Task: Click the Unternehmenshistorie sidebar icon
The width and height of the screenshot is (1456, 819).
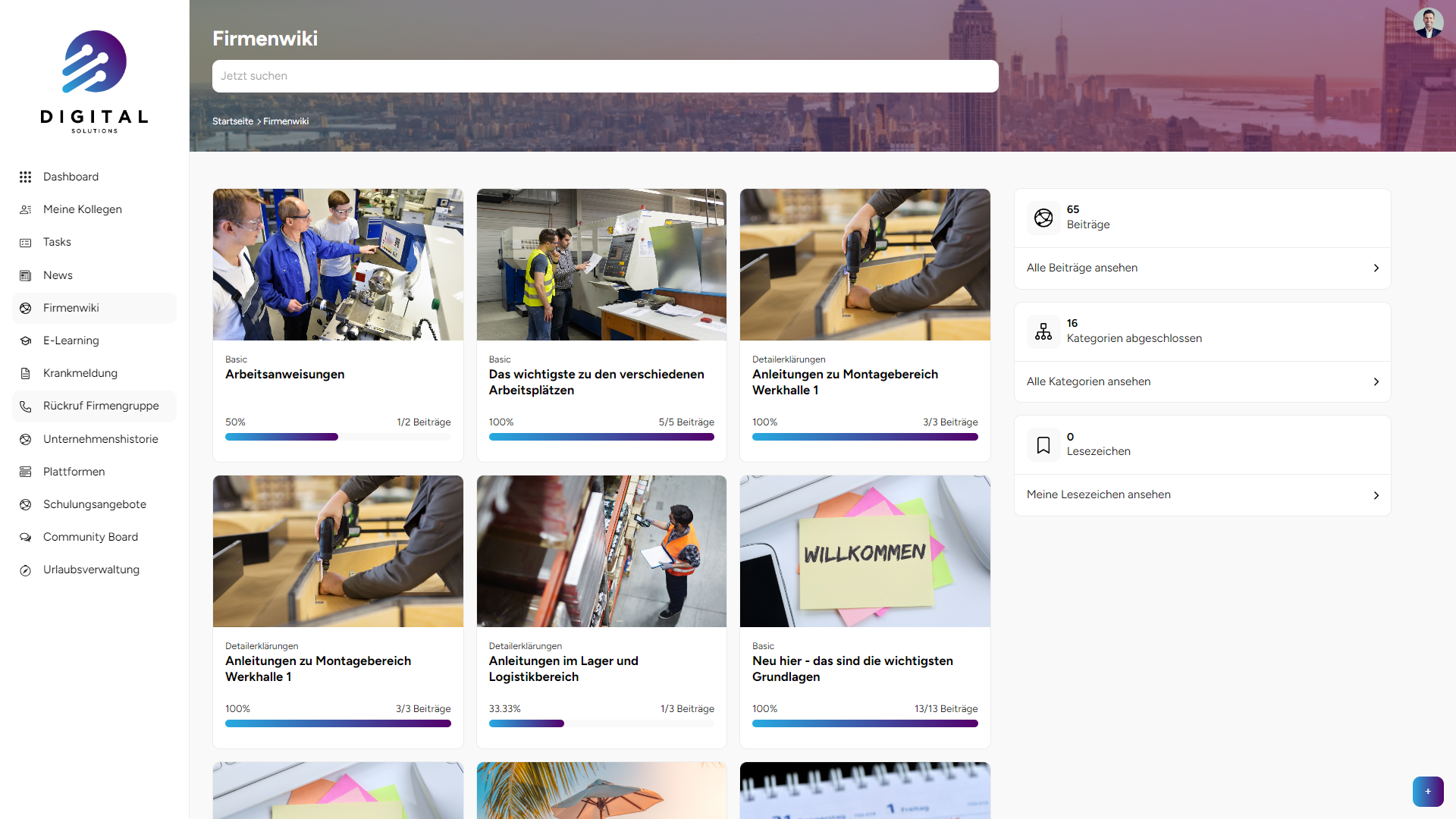Action: (x=25, y=439)
